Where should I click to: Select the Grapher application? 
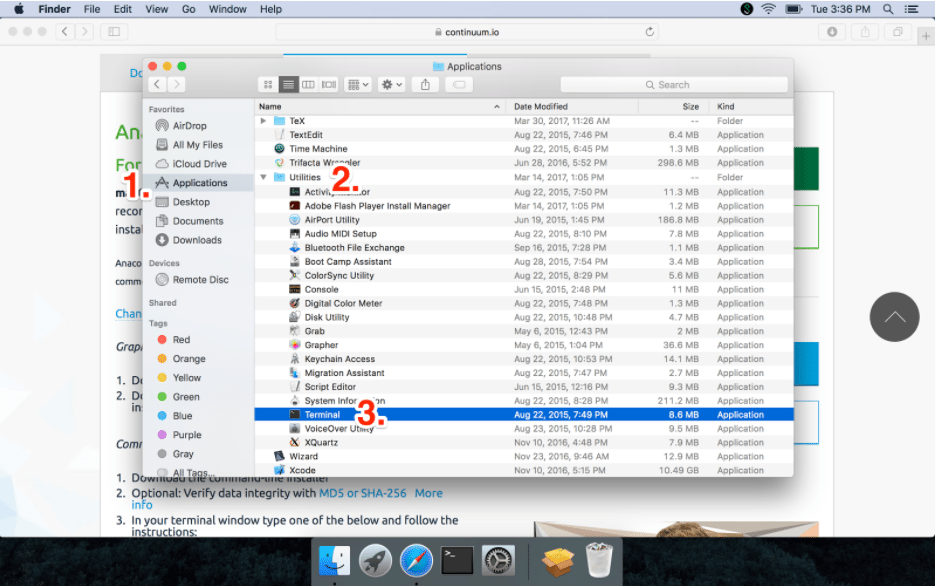point(524,345)
